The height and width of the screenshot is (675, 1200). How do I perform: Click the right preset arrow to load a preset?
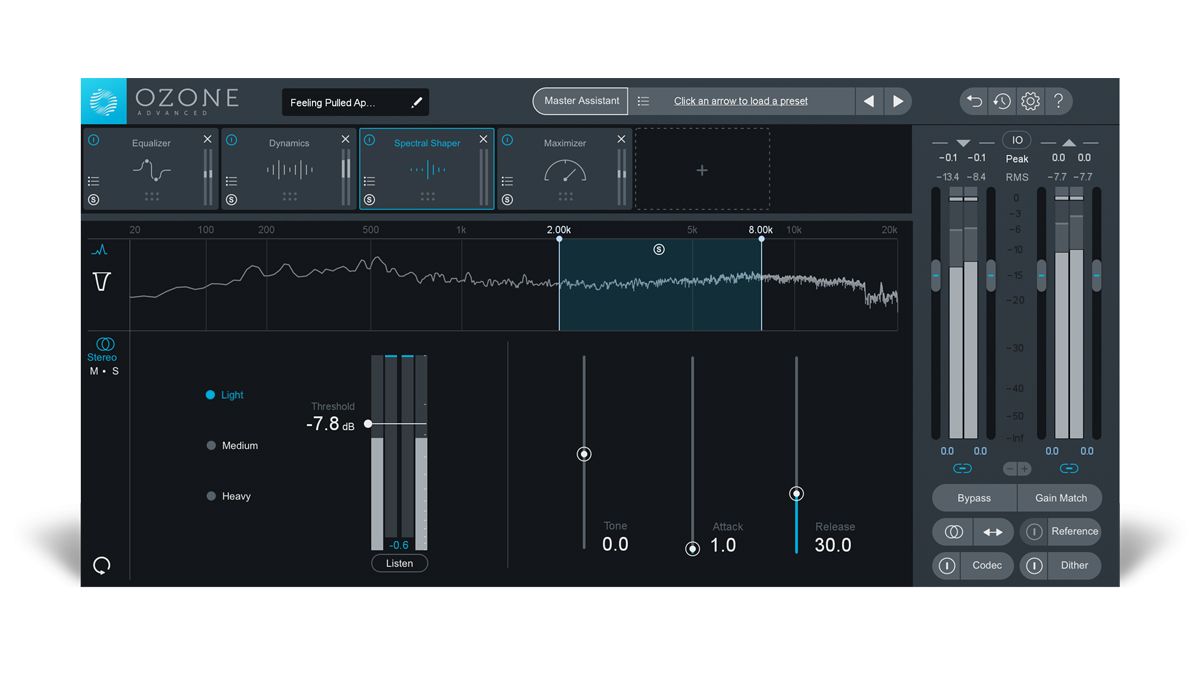[x=897, y=100]
